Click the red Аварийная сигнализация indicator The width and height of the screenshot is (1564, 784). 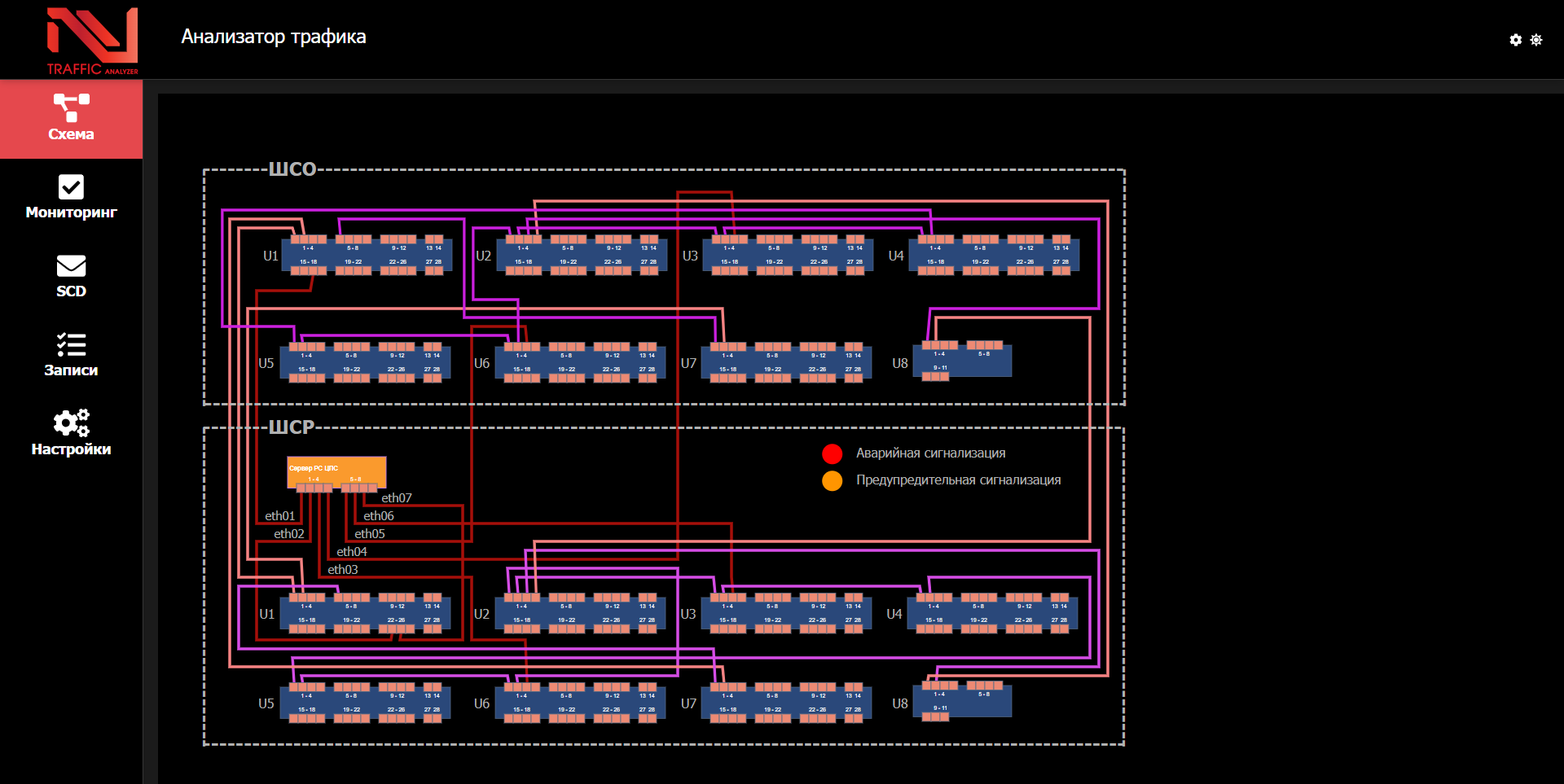coord(832,453)
